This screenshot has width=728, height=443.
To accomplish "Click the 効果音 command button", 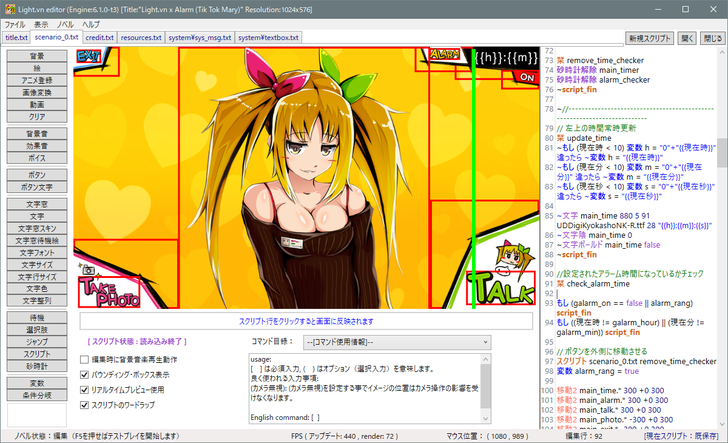I will tap(37, 146).
